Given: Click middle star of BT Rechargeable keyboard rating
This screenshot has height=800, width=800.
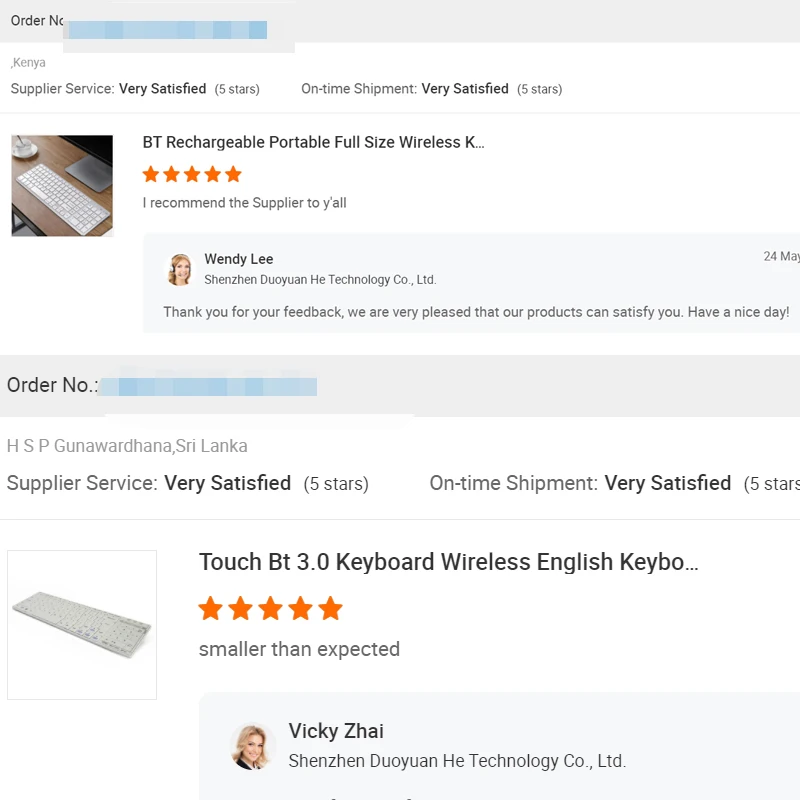Looking at the screenshot, I should click(x=192, y=175).
